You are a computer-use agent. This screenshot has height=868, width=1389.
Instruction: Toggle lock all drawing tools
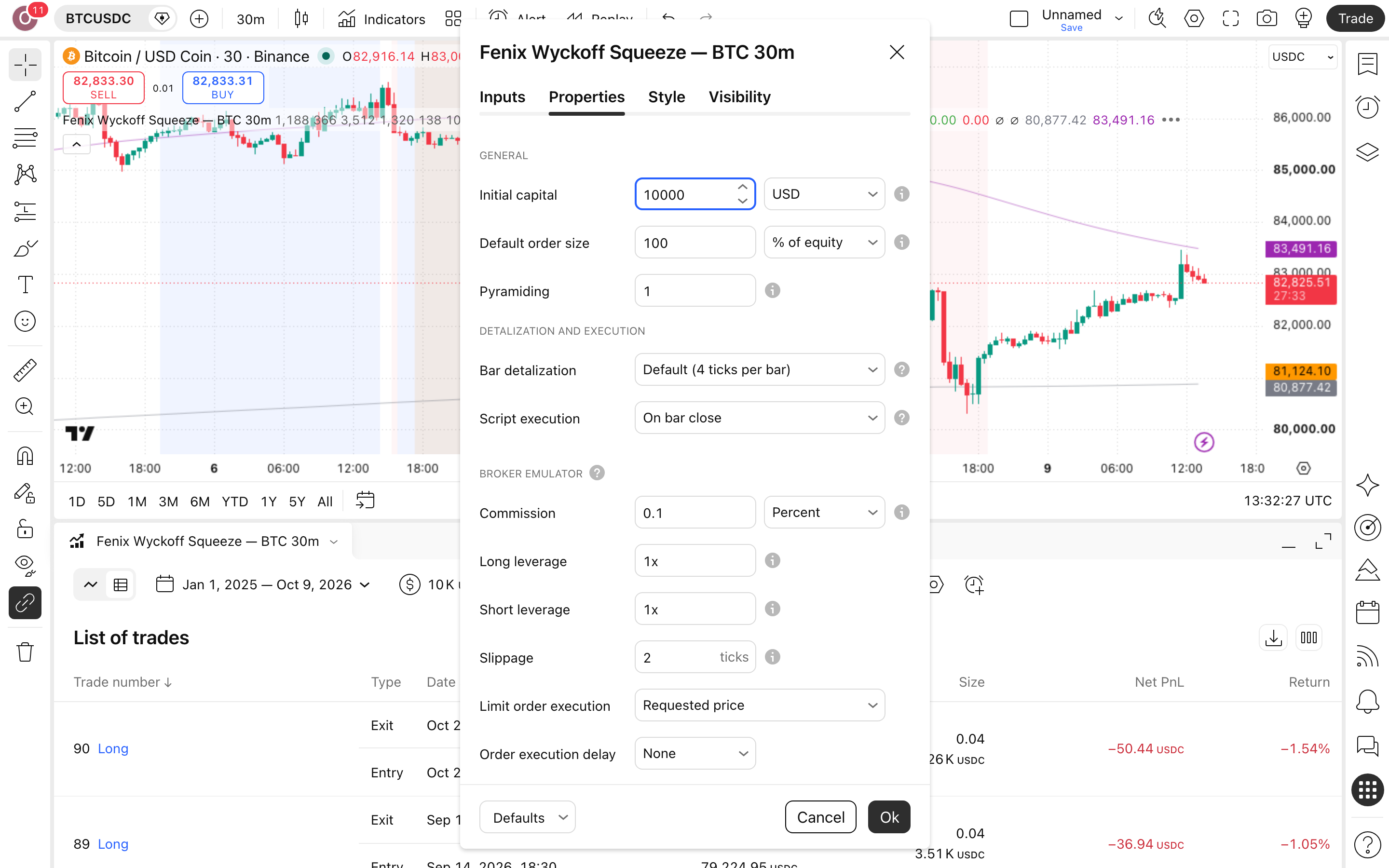tap(25, 529)
